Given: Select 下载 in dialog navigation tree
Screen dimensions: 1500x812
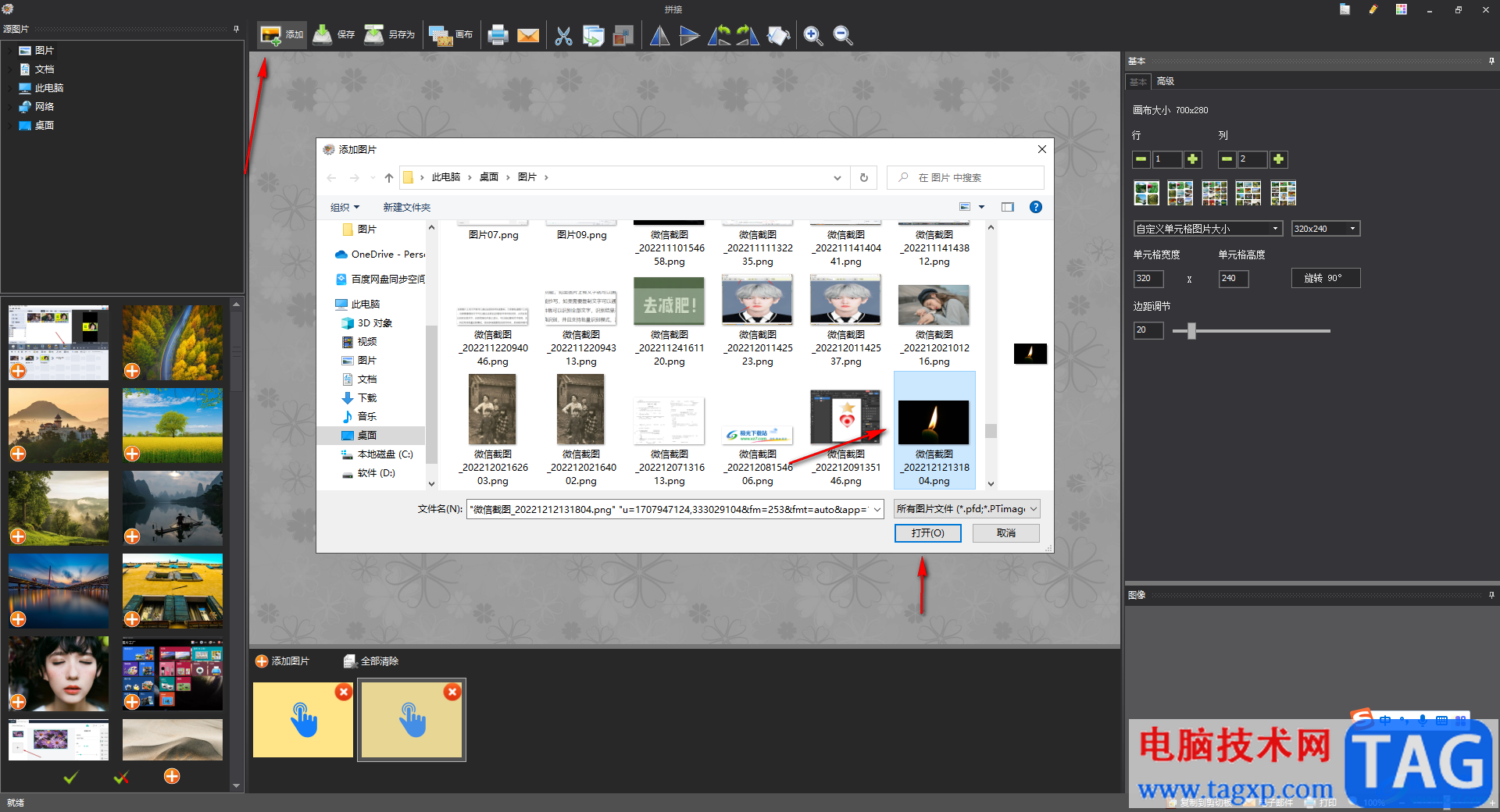Looking at the screenshot, I should 367,397.
